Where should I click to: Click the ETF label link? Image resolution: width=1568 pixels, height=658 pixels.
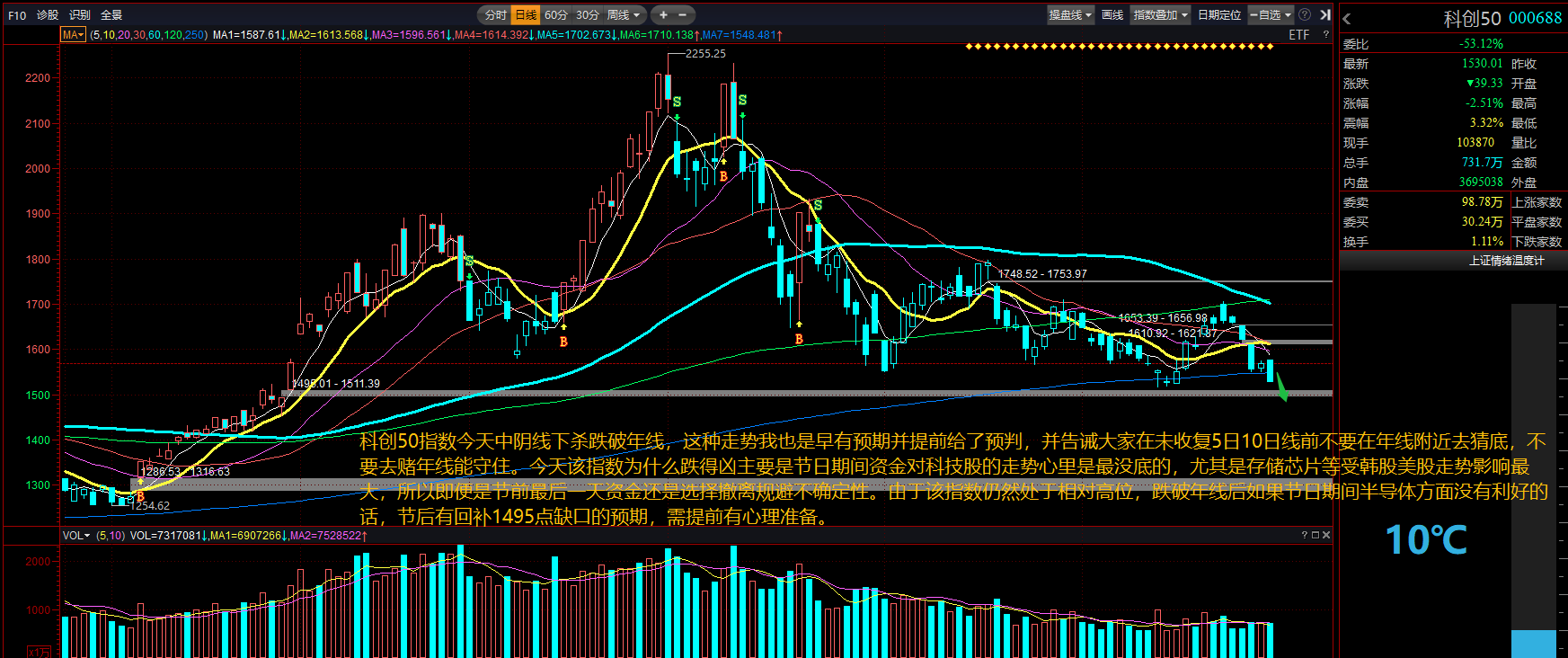coord(1298,35)
